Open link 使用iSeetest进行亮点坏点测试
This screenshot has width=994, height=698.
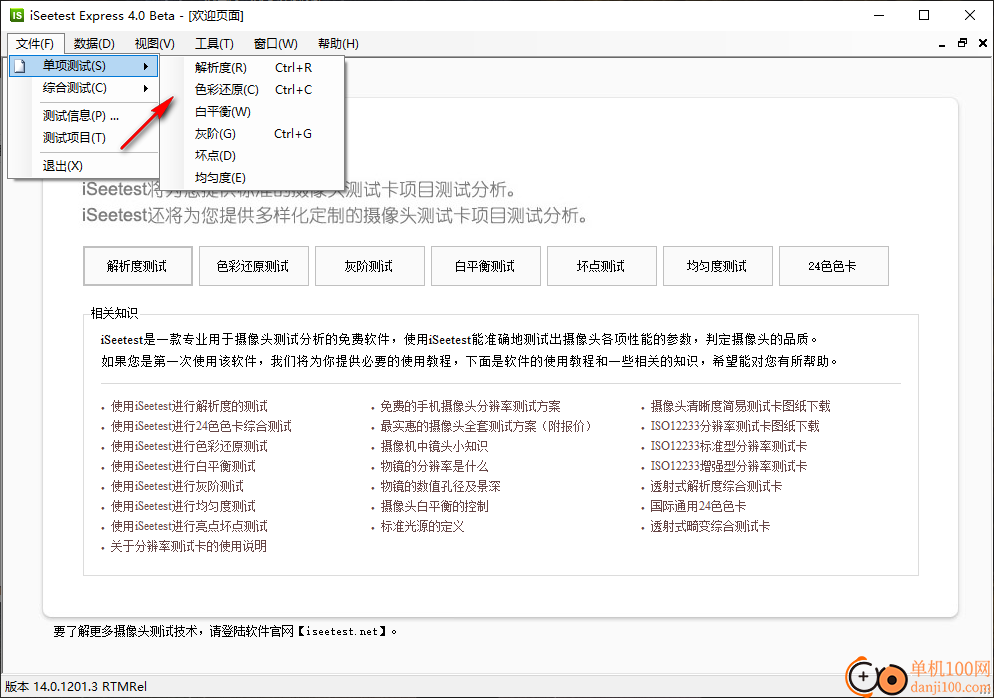pos(189,526)
